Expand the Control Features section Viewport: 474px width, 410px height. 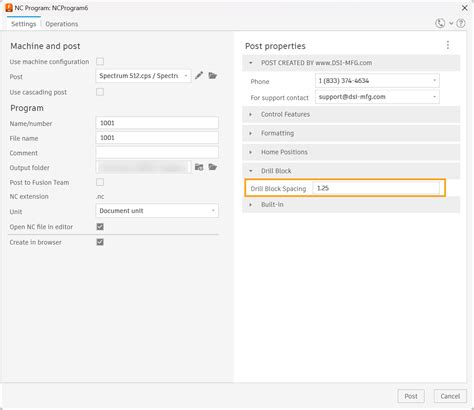click(x=351, y=114)
